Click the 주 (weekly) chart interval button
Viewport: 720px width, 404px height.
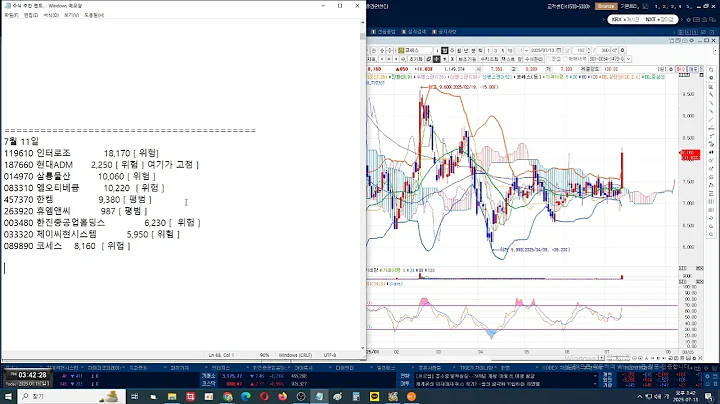click(x=452, y=50)
